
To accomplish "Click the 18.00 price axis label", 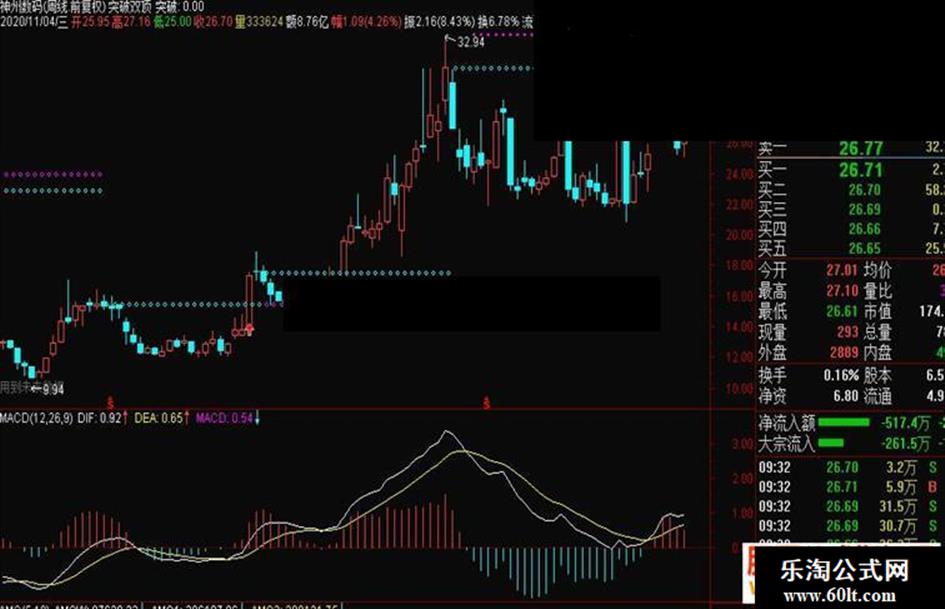I will [x=739, y=265].
